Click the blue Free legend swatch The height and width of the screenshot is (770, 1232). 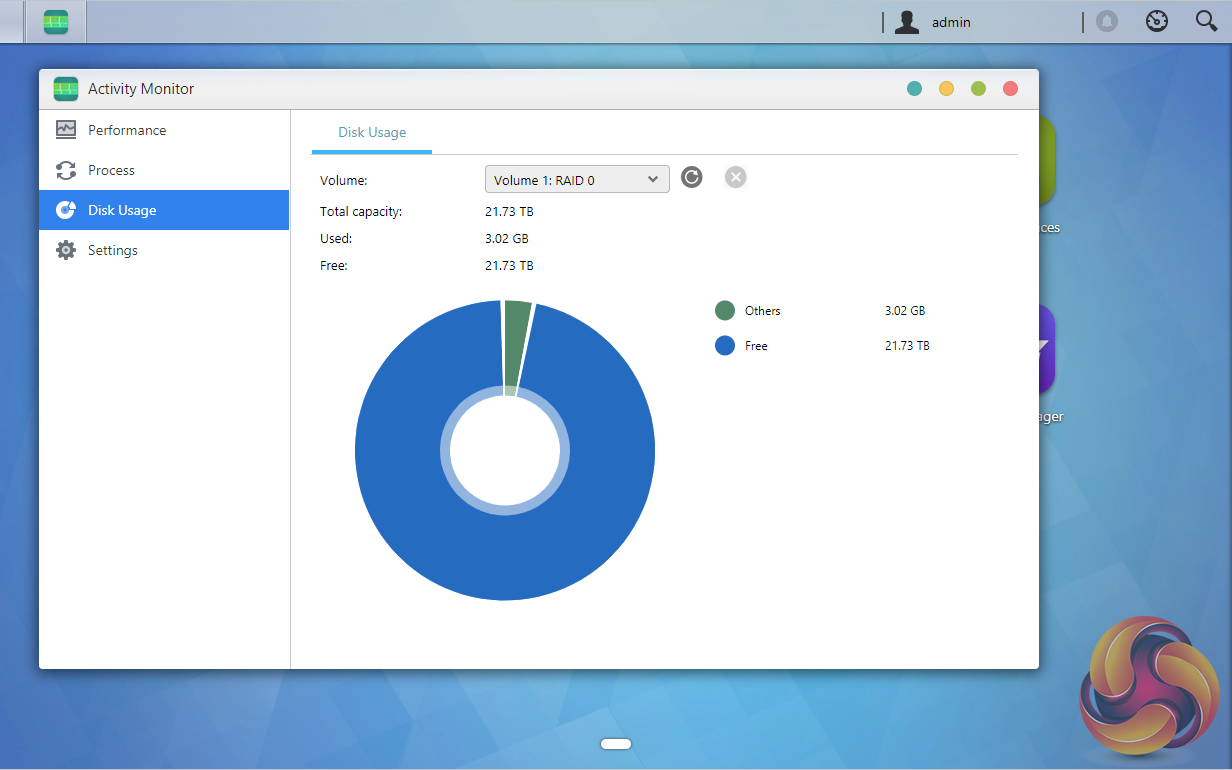[x=725, y=346]
